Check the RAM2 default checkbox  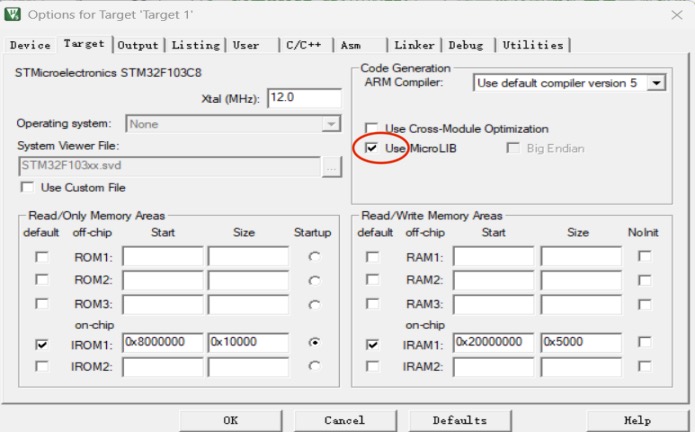(373, 280)
